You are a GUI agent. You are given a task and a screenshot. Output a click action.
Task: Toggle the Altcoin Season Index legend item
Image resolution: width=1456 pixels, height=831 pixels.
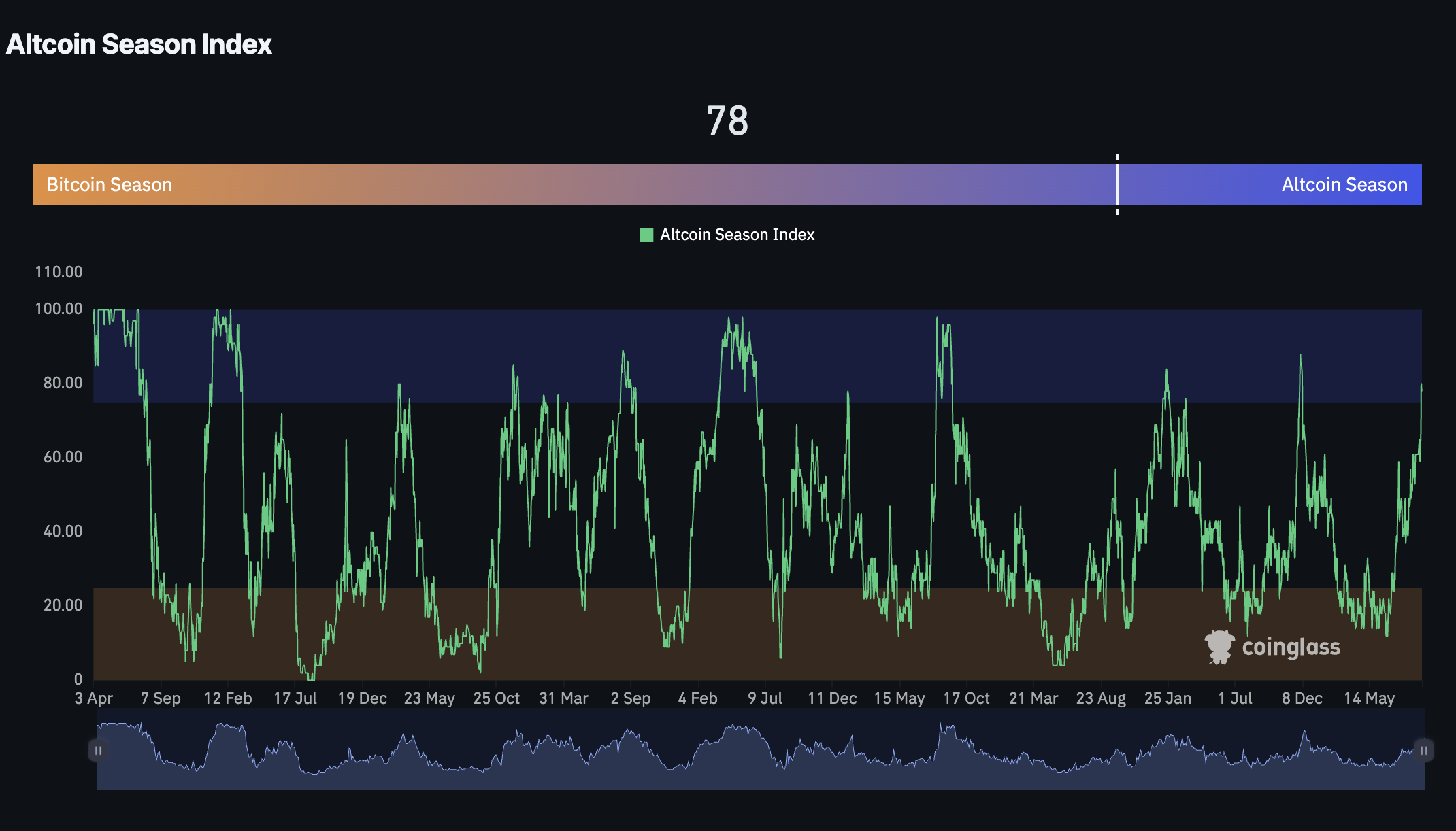[x=737, y=235]
